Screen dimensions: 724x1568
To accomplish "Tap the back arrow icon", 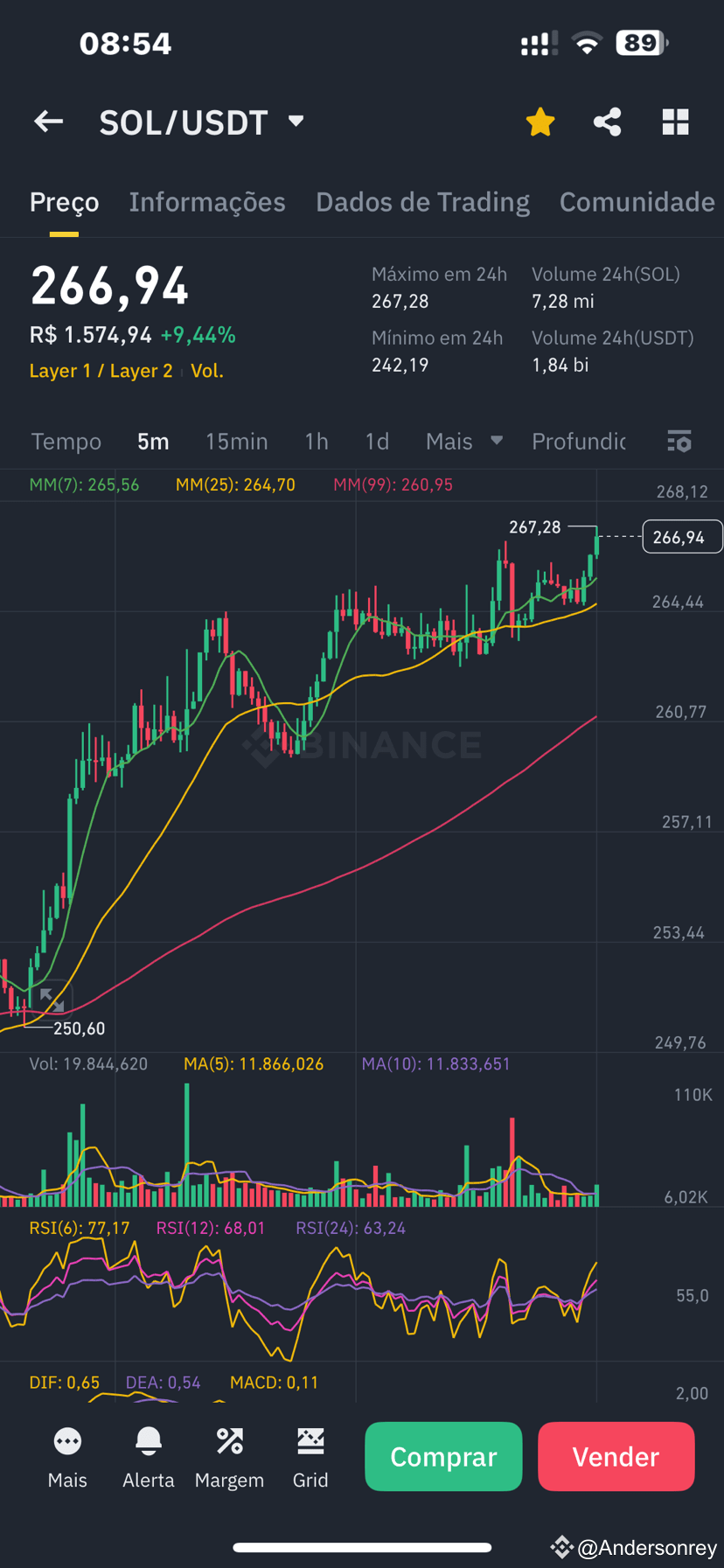I will [x=48, y=122].
